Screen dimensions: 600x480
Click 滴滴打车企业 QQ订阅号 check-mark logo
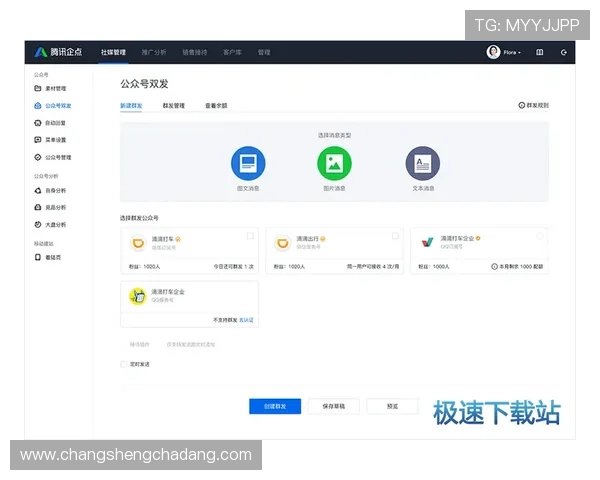coord(427,242)
